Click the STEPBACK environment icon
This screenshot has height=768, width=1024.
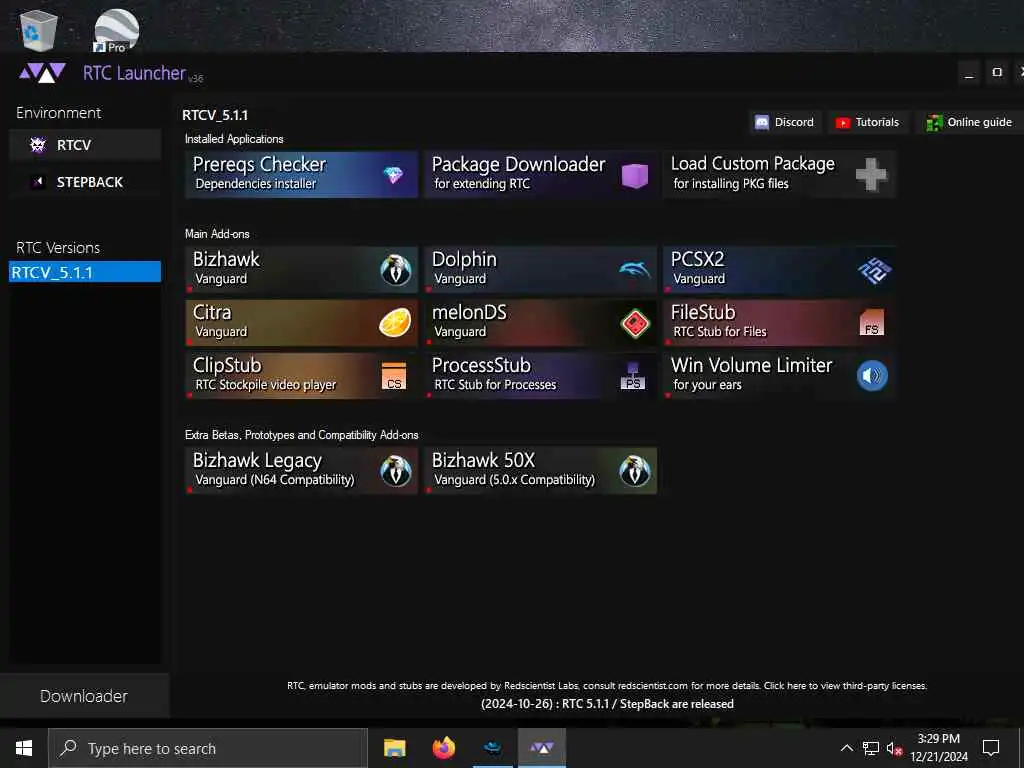tap(39, 182)
